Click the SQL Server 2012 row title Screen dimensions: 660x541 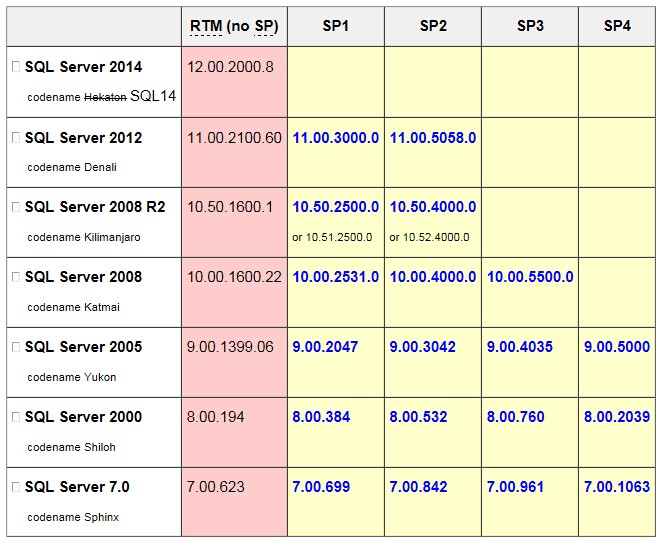[83, 138]
